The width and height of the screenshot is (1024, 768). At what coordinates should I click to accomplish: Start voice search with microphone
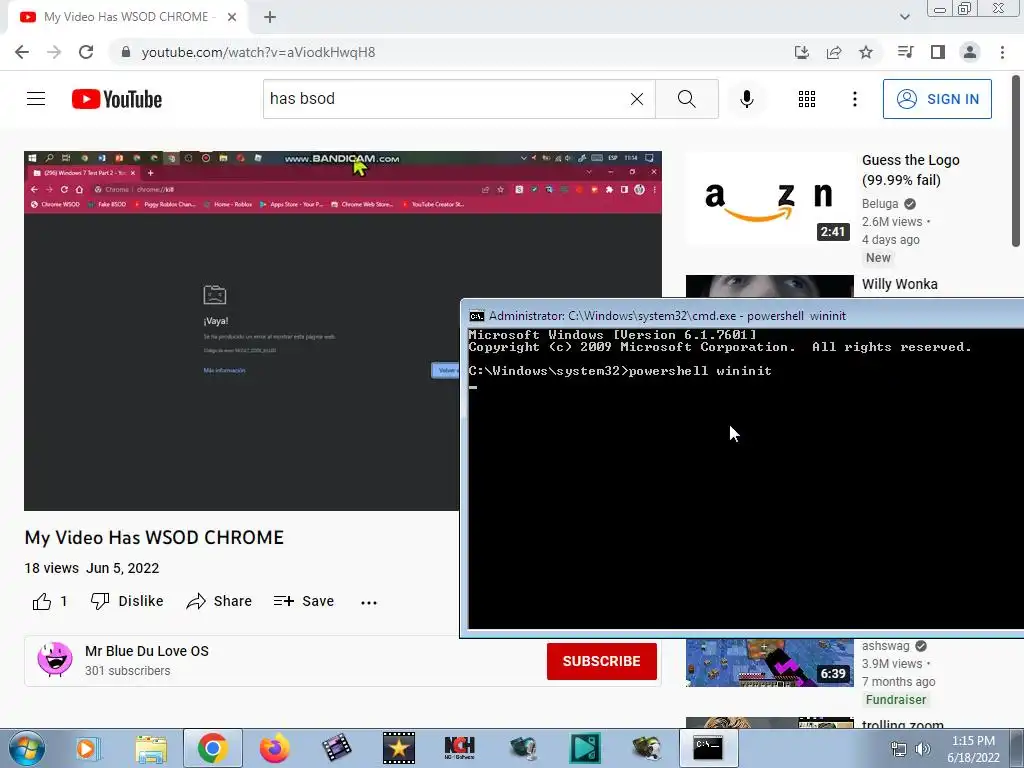click(746, 99)
